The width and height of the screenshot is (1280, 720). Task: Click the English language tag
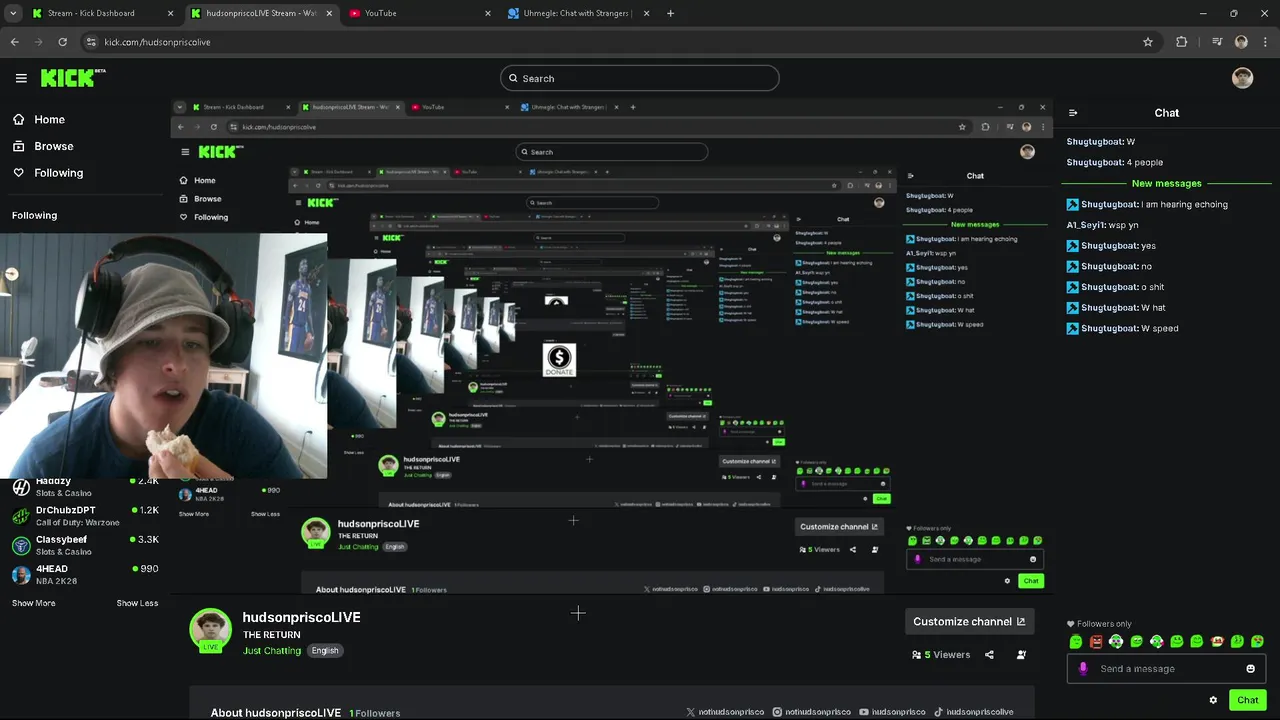pos(325,650)
